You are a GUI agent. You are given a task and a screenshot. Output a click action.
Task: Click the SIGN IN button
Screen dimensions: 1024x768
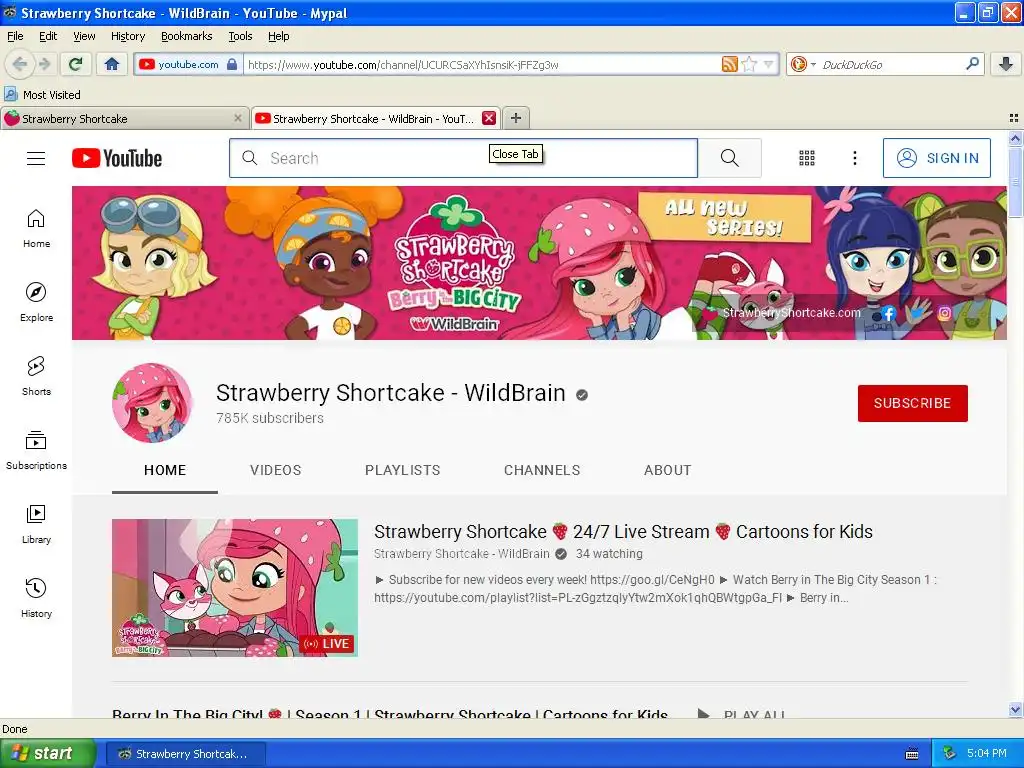coord(936,158)
